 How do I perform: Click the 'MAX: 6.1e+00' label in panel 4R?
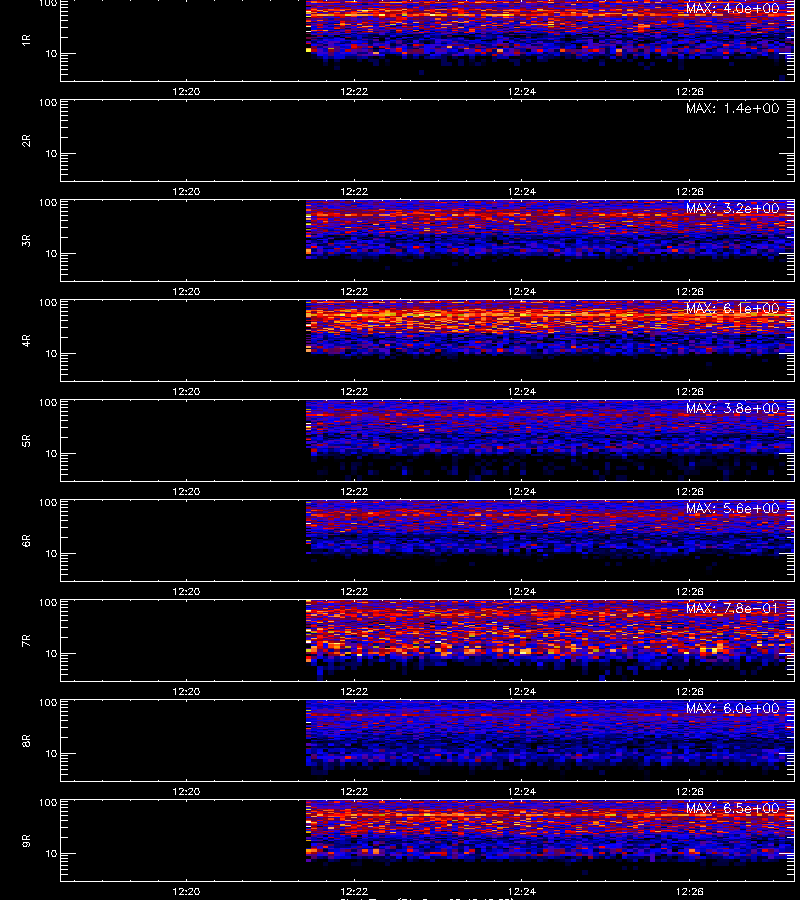[732, 308]
